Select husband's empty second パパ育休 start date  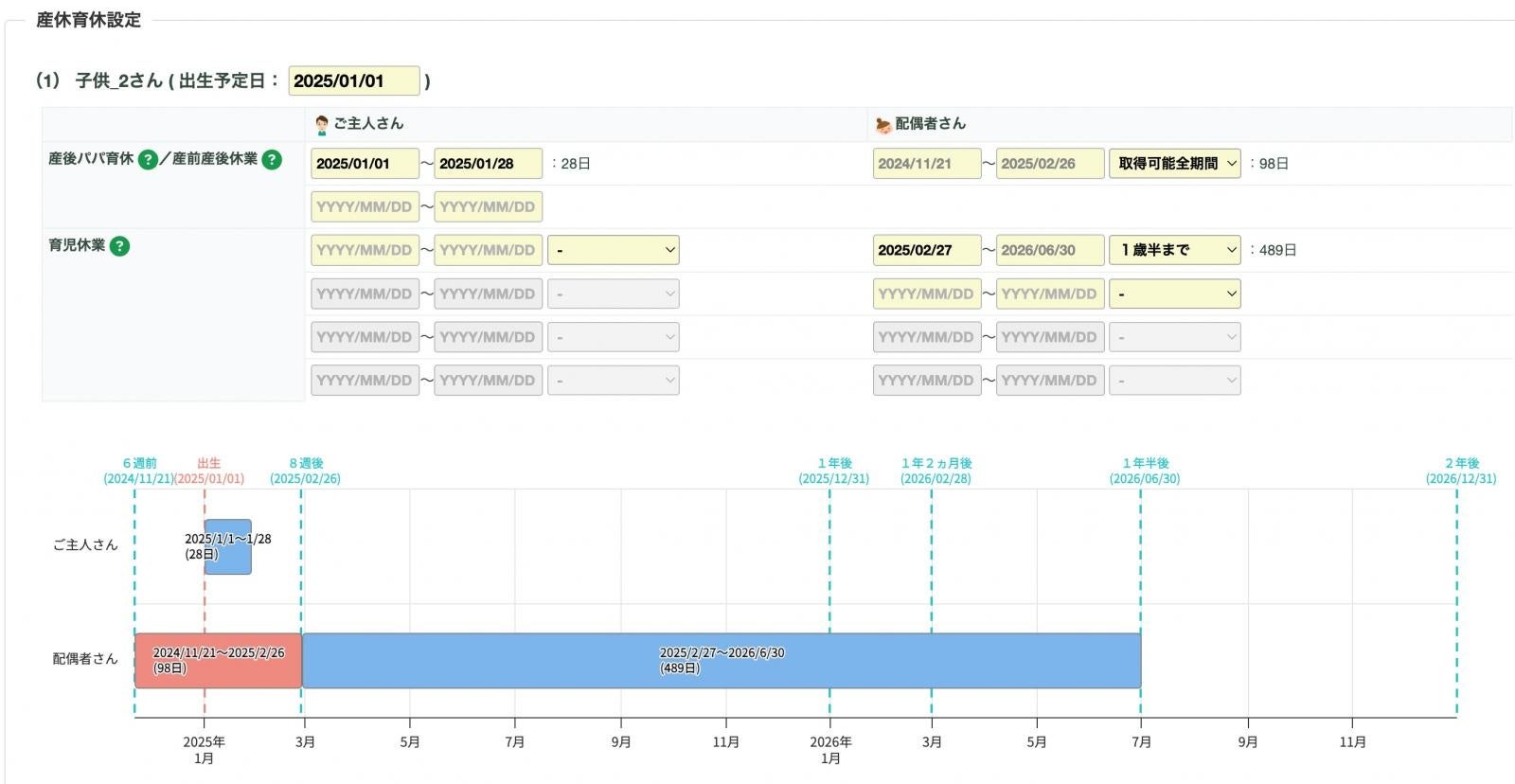365,206
